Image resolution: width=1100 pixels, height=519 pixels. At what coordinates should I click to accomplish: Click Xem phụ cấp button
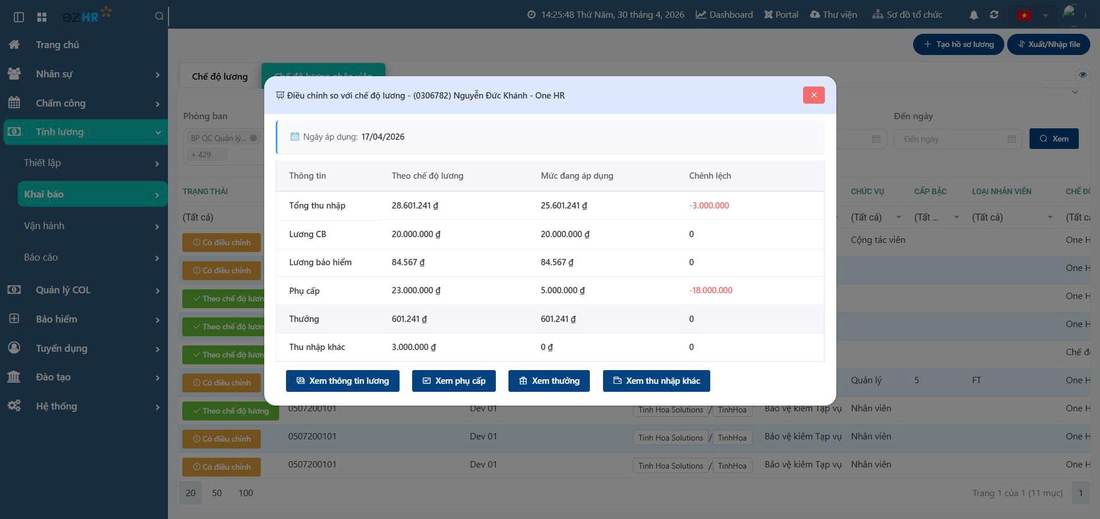click(x=454, y=381)
